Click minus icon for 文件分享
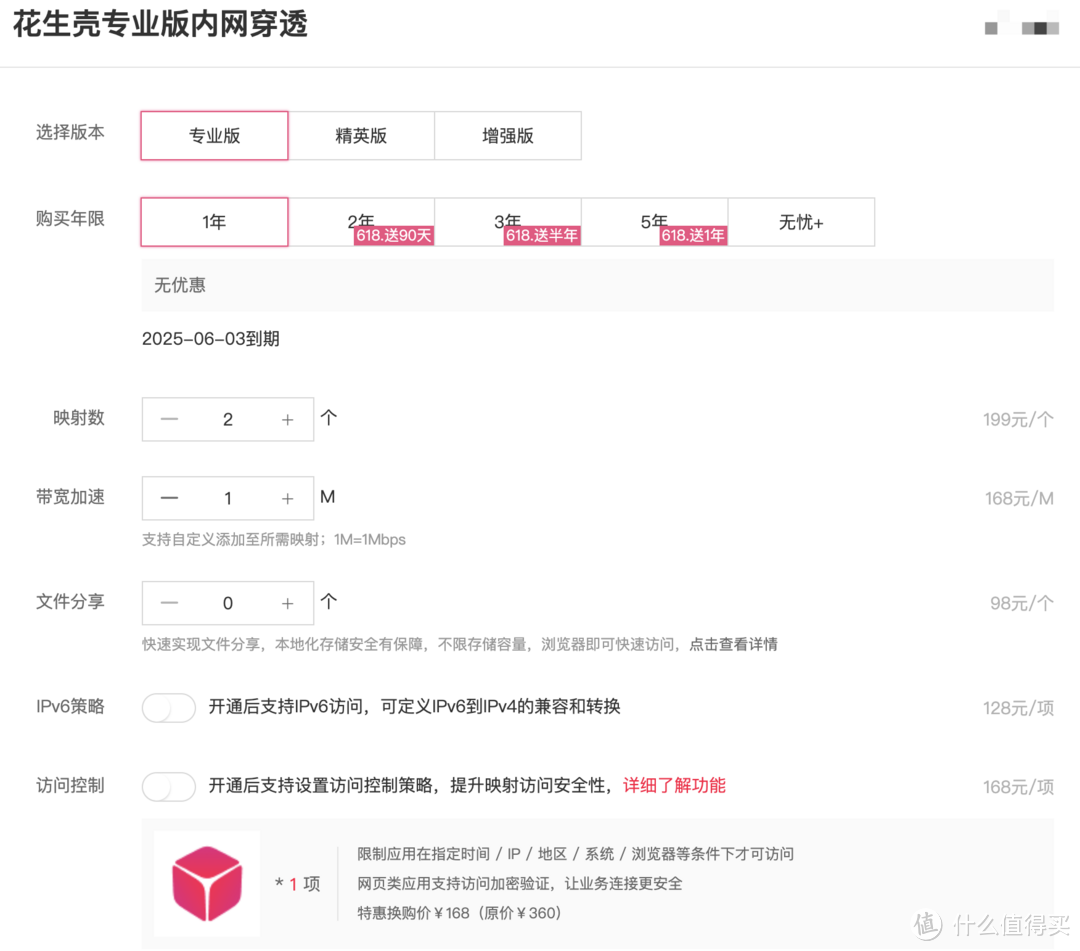1080x951 pixels. tap(169, 603)
